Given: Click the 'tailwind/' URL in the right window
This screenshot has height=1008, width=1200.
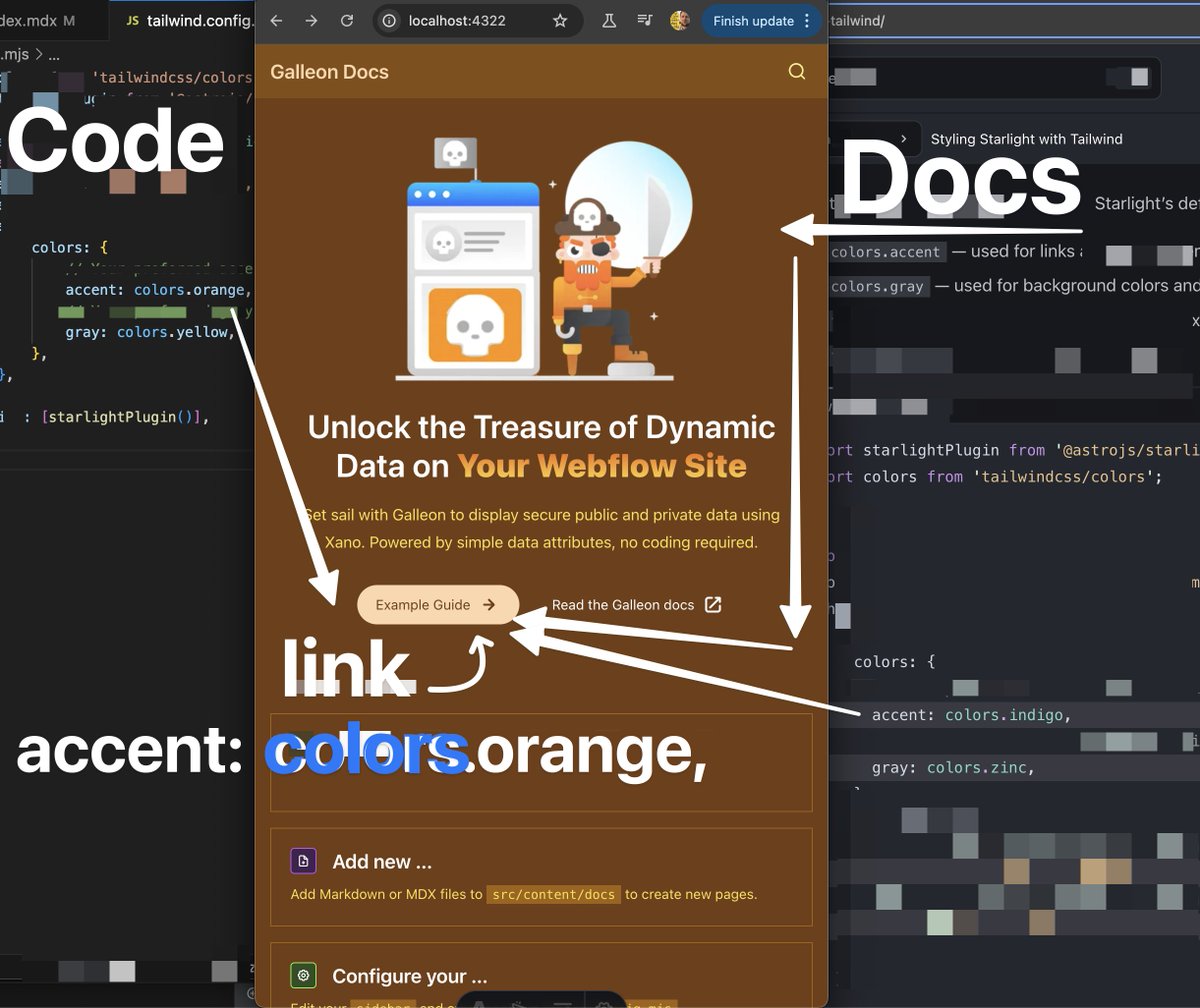Looking at the screenshot, I should 857,21.
